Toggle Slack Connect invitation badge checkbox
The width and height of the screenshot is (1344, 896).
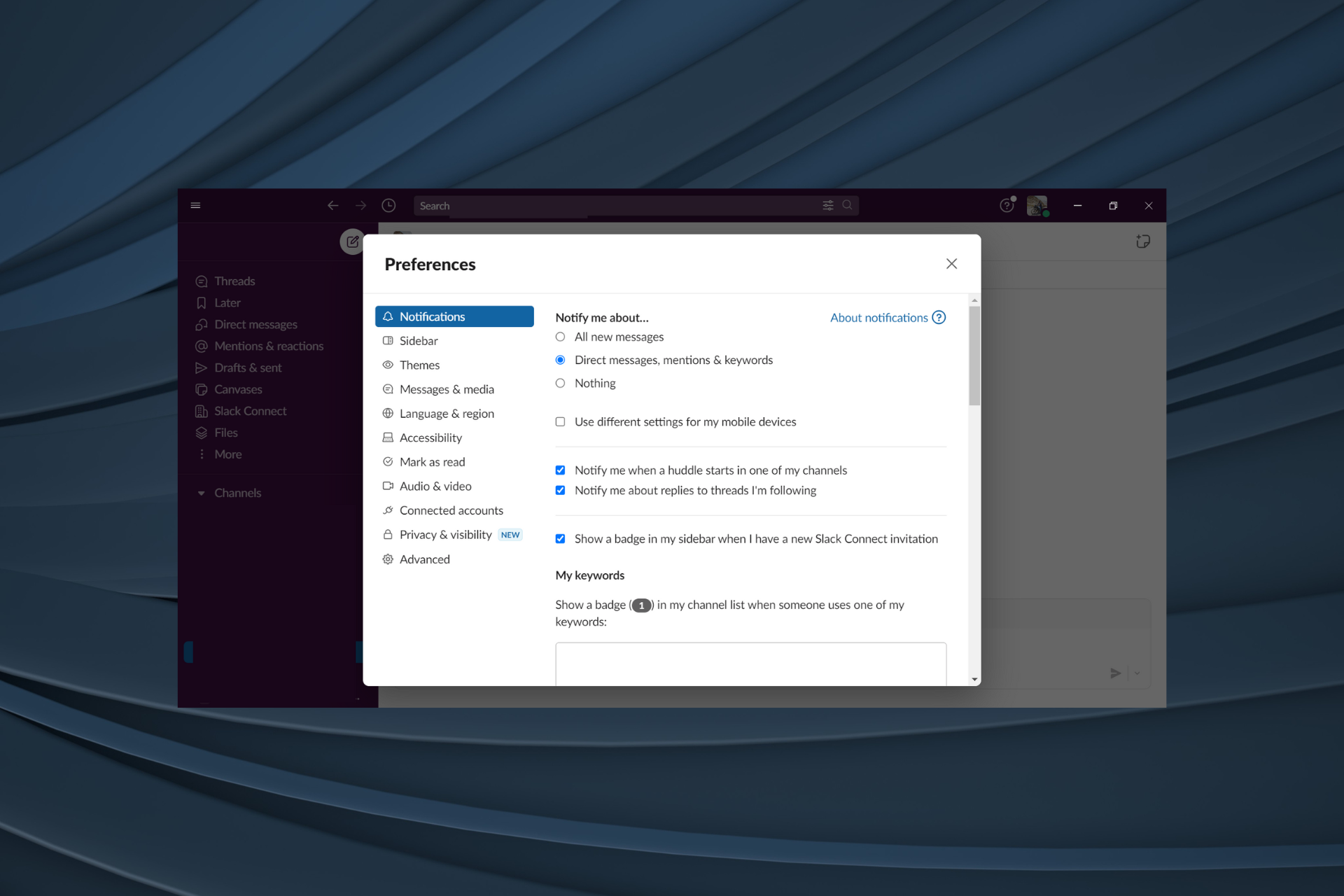(x=560, y=539)
